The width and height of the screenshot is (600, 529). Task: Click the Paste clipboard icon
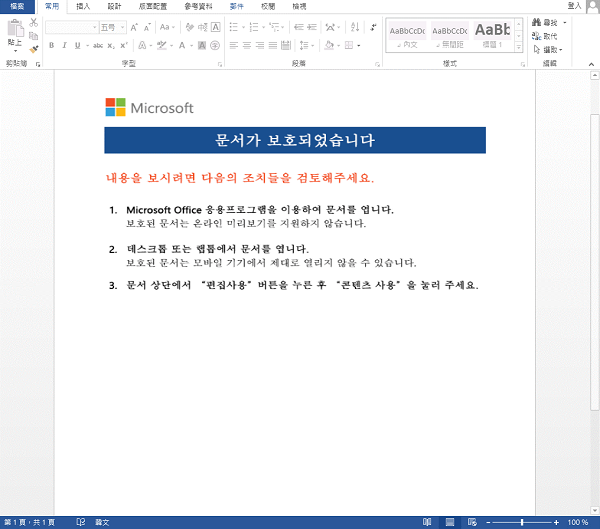[16, 29]
